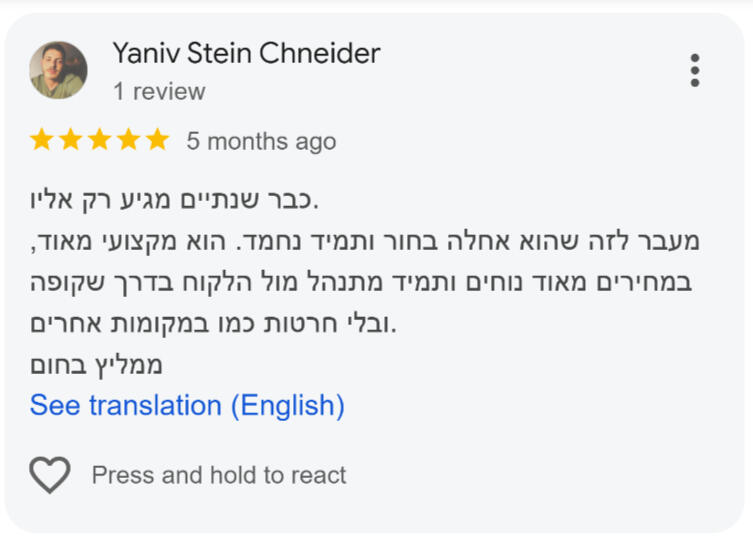Screen dimensions: 753x538
Task: Select See translation (English) link
Action: pos(187,405)
